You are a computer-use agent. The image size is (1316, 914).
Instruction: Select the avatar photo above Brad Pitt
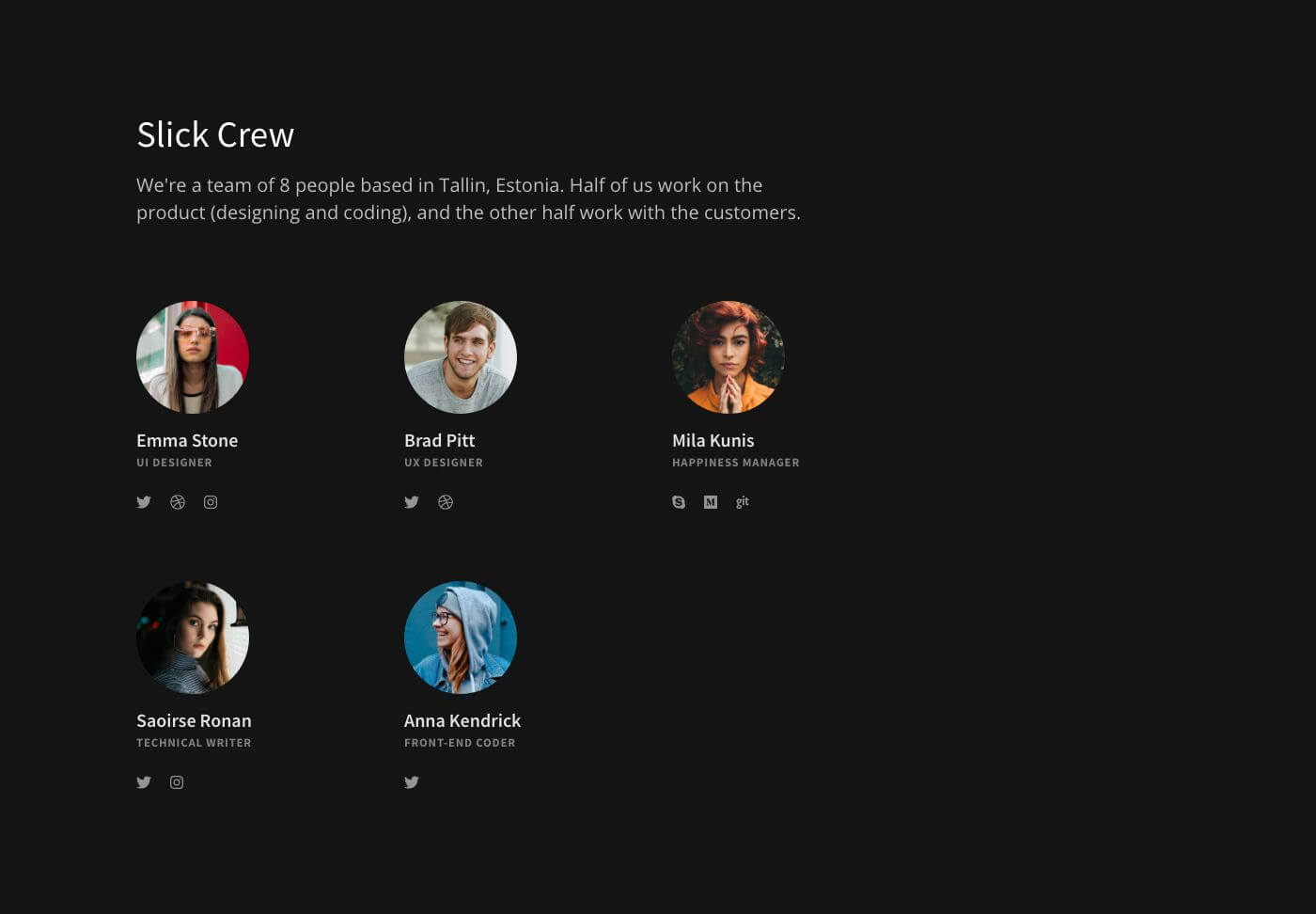[461, 357]
